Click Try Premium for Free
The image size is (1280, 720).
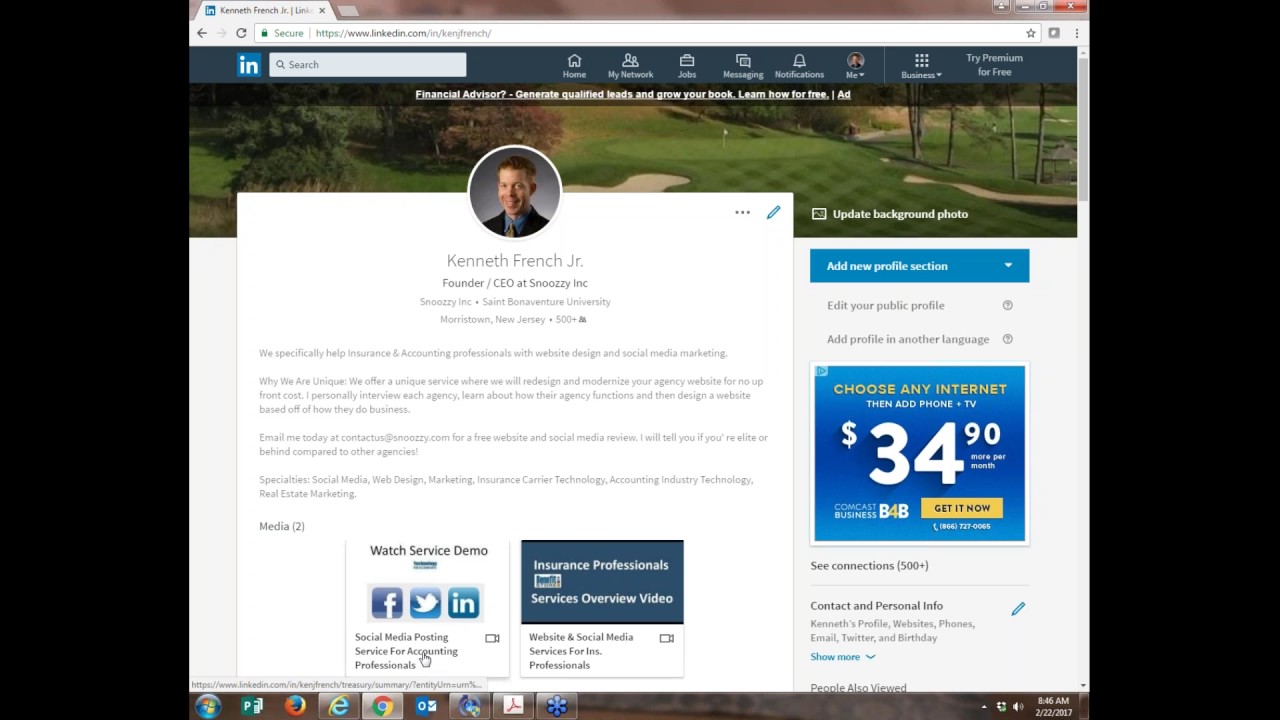[994, 65]
